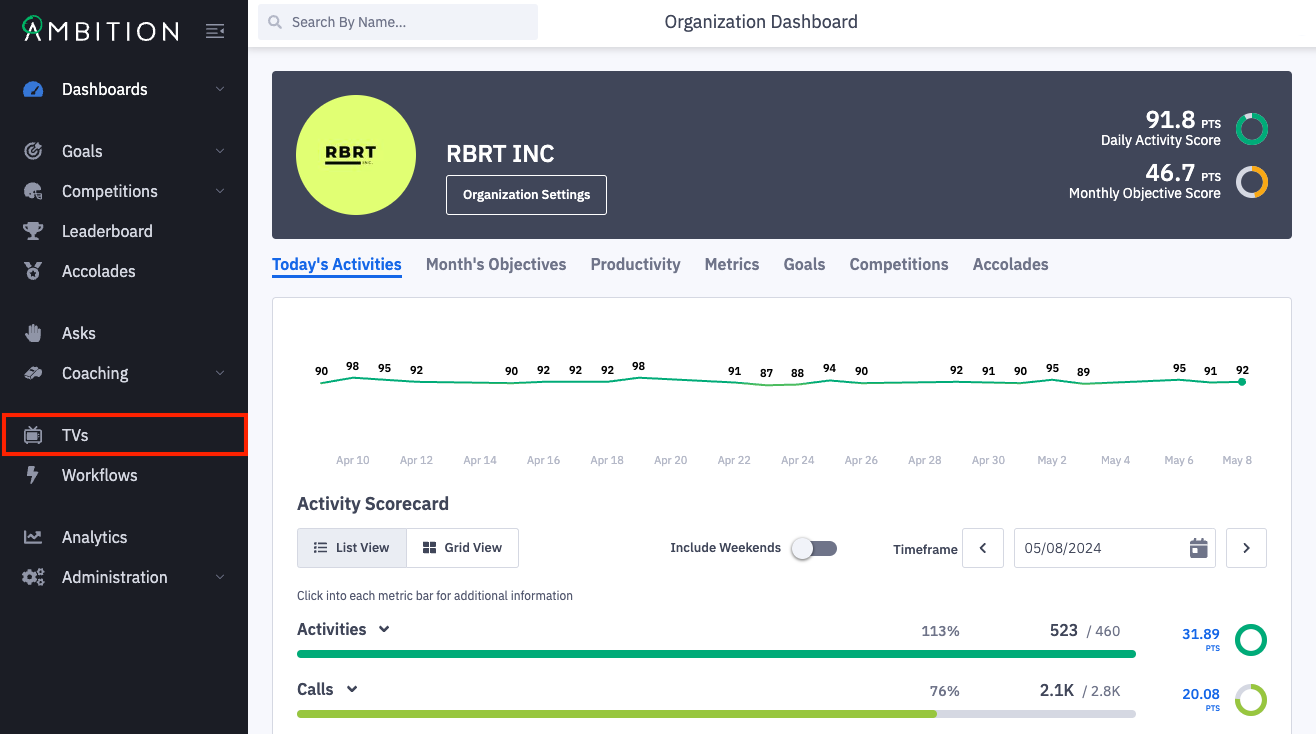Image resolution: width=1316 pixels, height=734 pixels.
Task: Select the List View option
Action: (351, 548)
